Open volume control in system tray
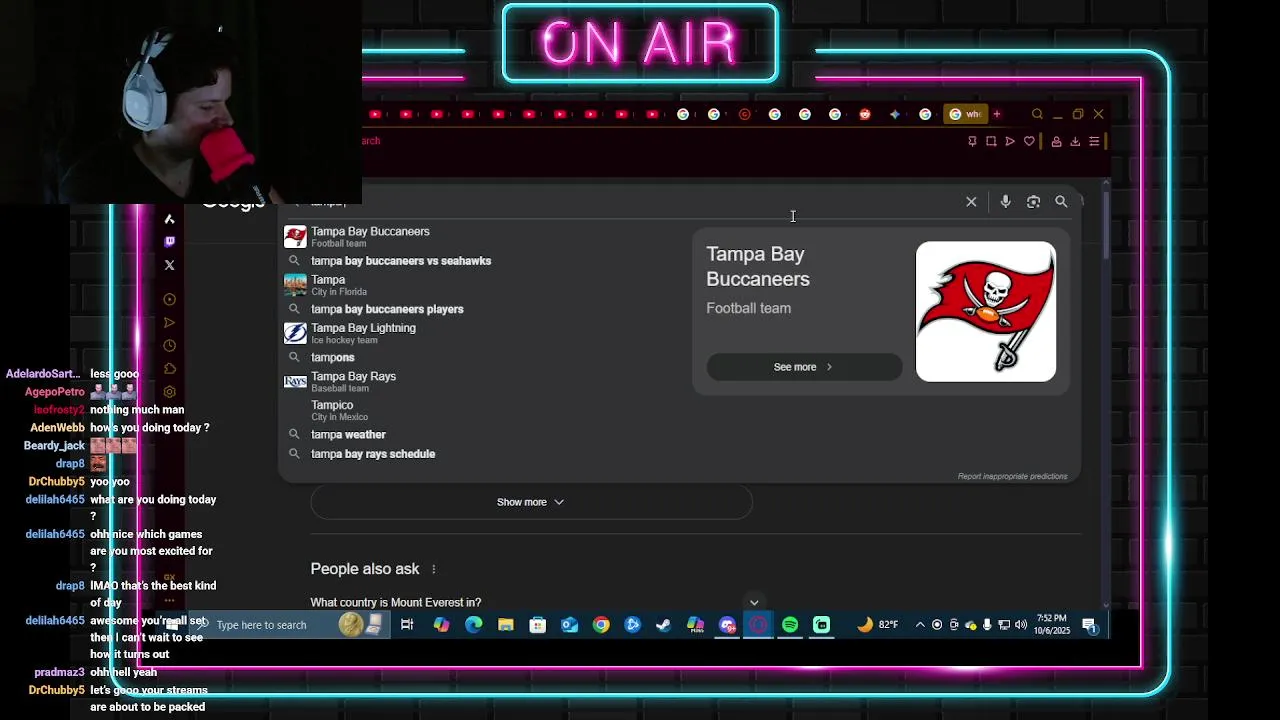Screen dimensions: 1280x720 (1020, 625)
